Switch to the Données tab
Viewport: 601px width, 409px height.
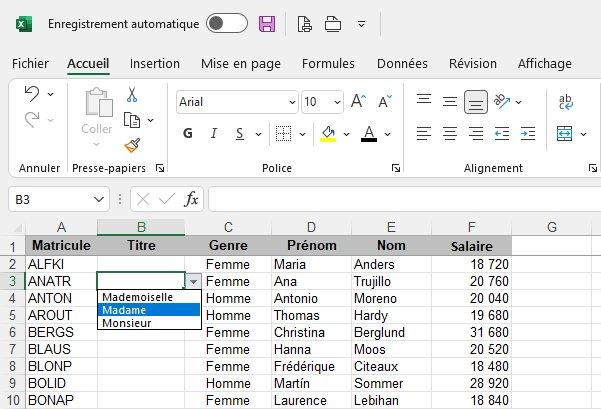click(402, 64)
